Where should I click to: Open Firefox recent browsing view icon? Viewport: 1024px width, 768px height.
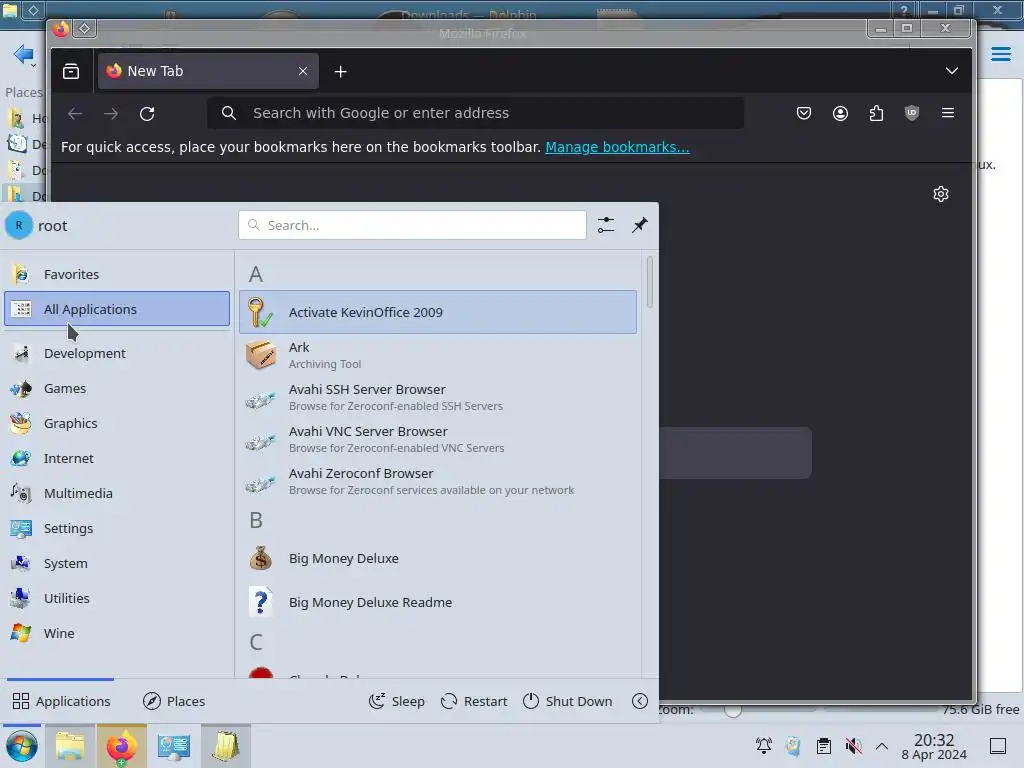71,71
